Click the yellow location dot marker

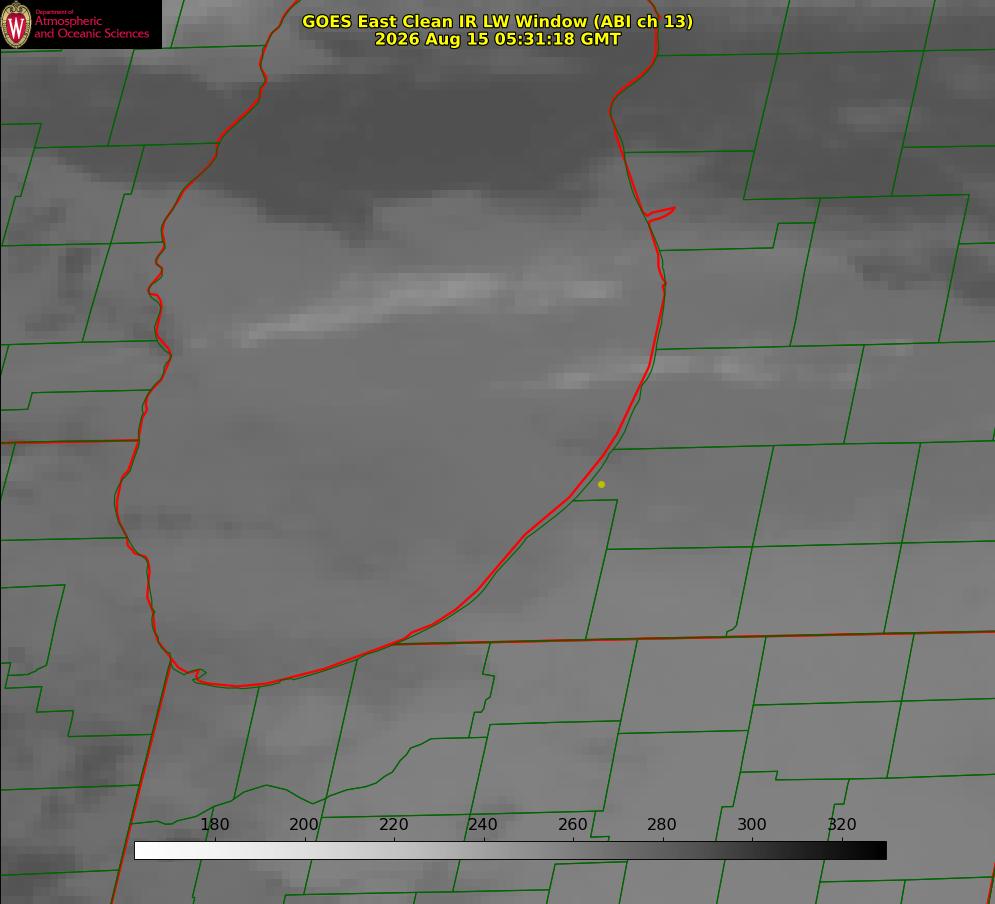coord(602,484)
